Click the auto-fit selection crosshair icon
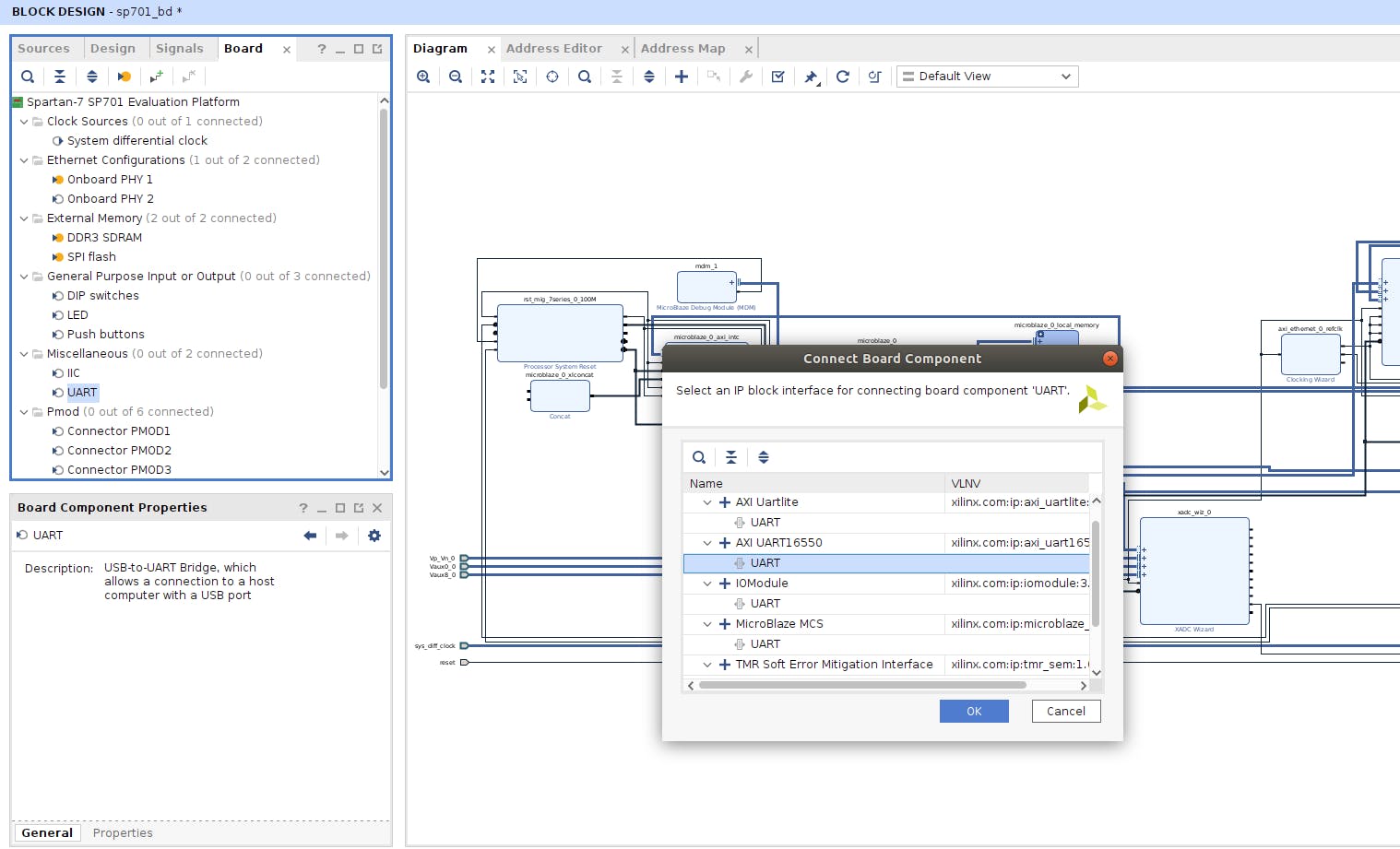The width and height of the screenshot is (1400, 849). pos(552,77)
